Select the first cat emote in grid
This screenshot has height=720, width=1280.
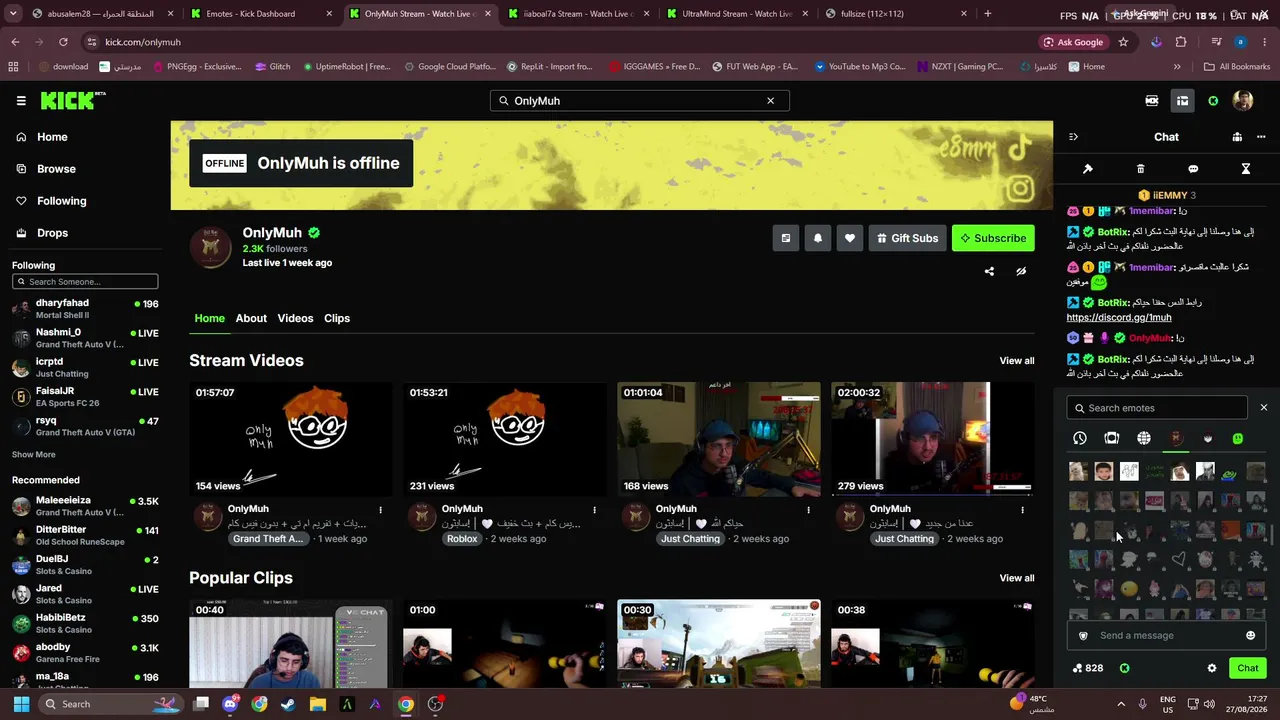tap(1078, 471)
